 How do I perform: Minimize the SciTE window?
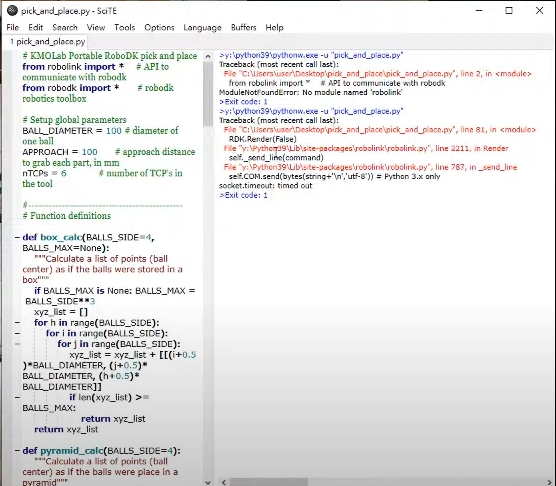click(x=479, y=11)
